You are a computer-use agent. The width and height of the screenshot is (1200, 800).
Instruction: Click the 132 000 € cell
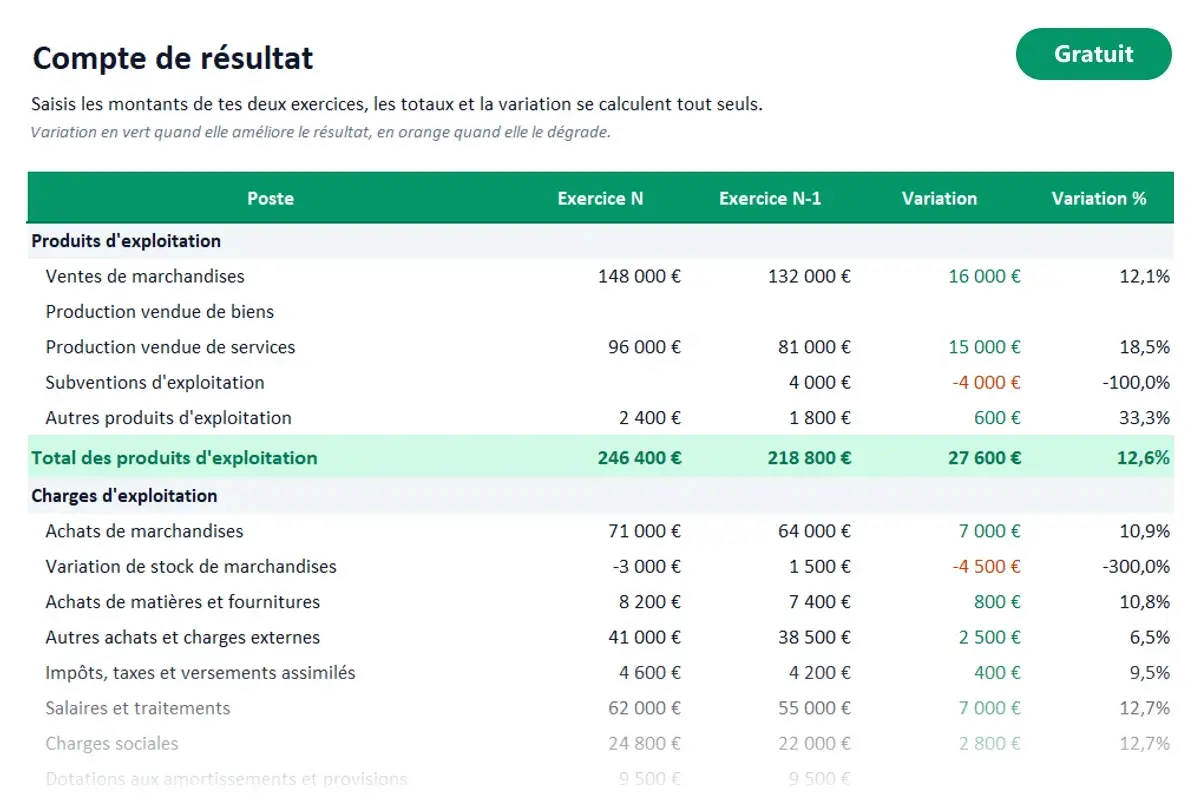(x=809, y=276)
